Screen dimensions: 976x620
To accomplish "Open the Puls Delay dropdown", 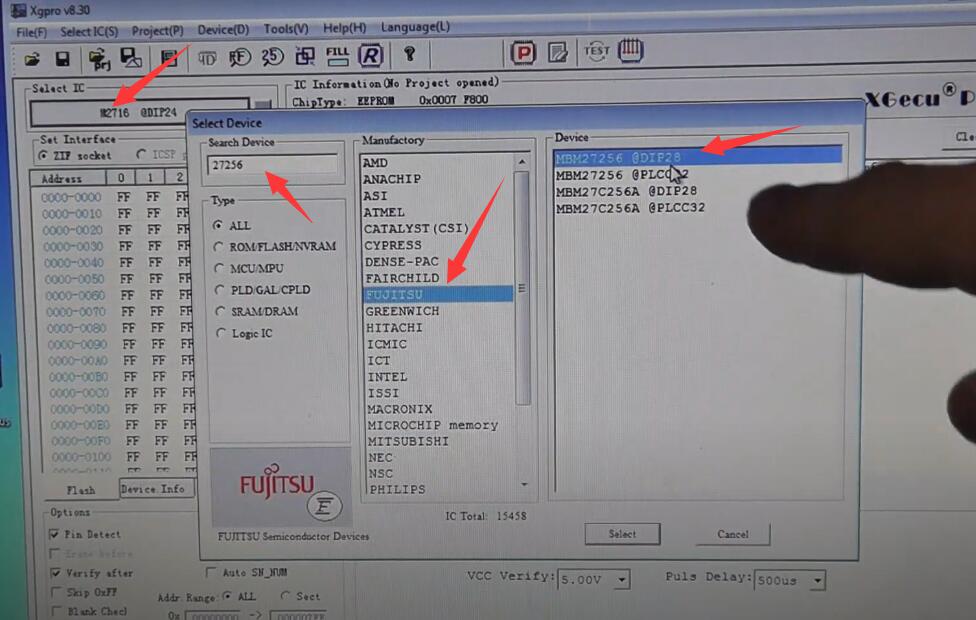I will click(818, 580).
